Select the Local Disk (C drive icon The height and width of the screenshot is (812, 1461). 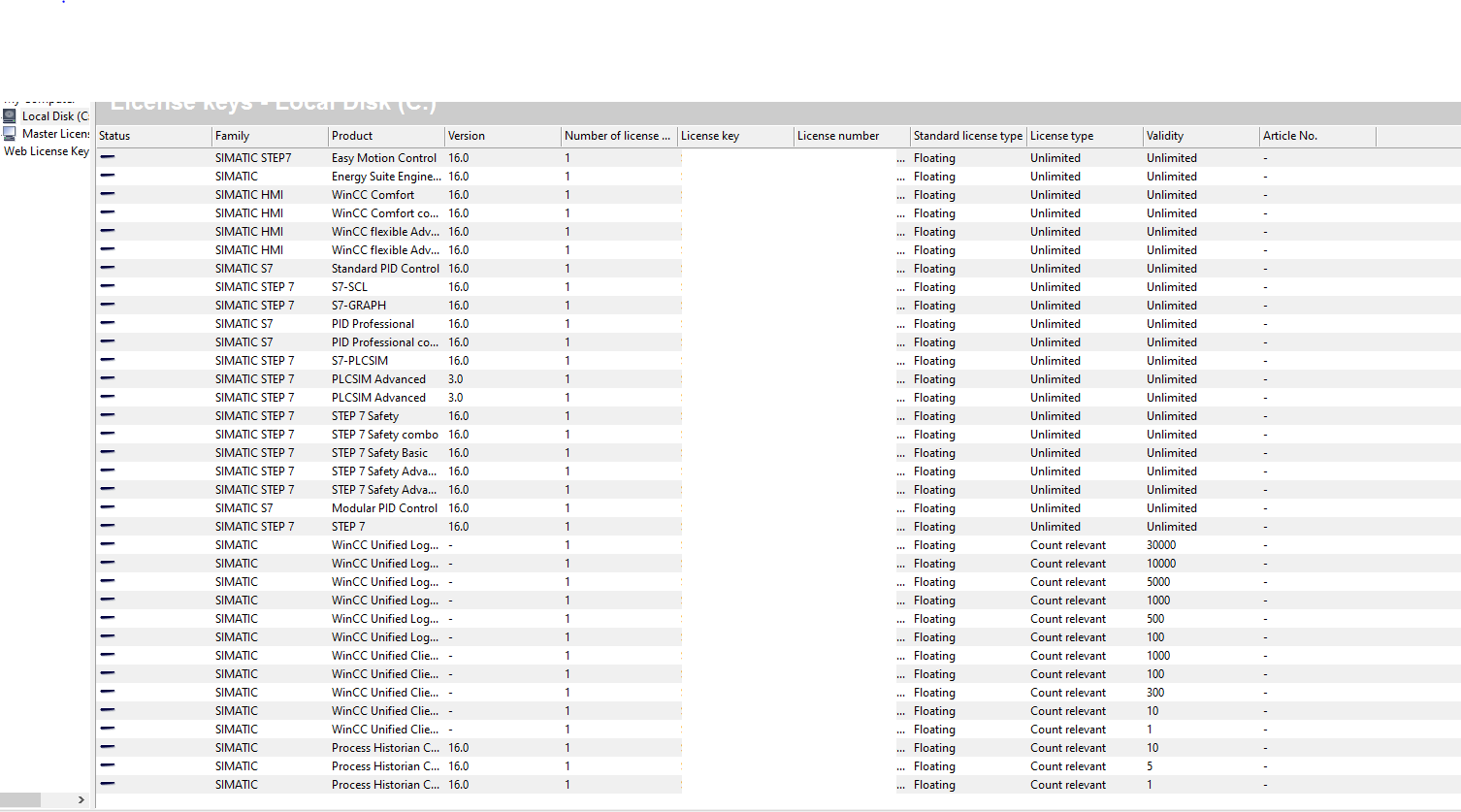(10, 115)
